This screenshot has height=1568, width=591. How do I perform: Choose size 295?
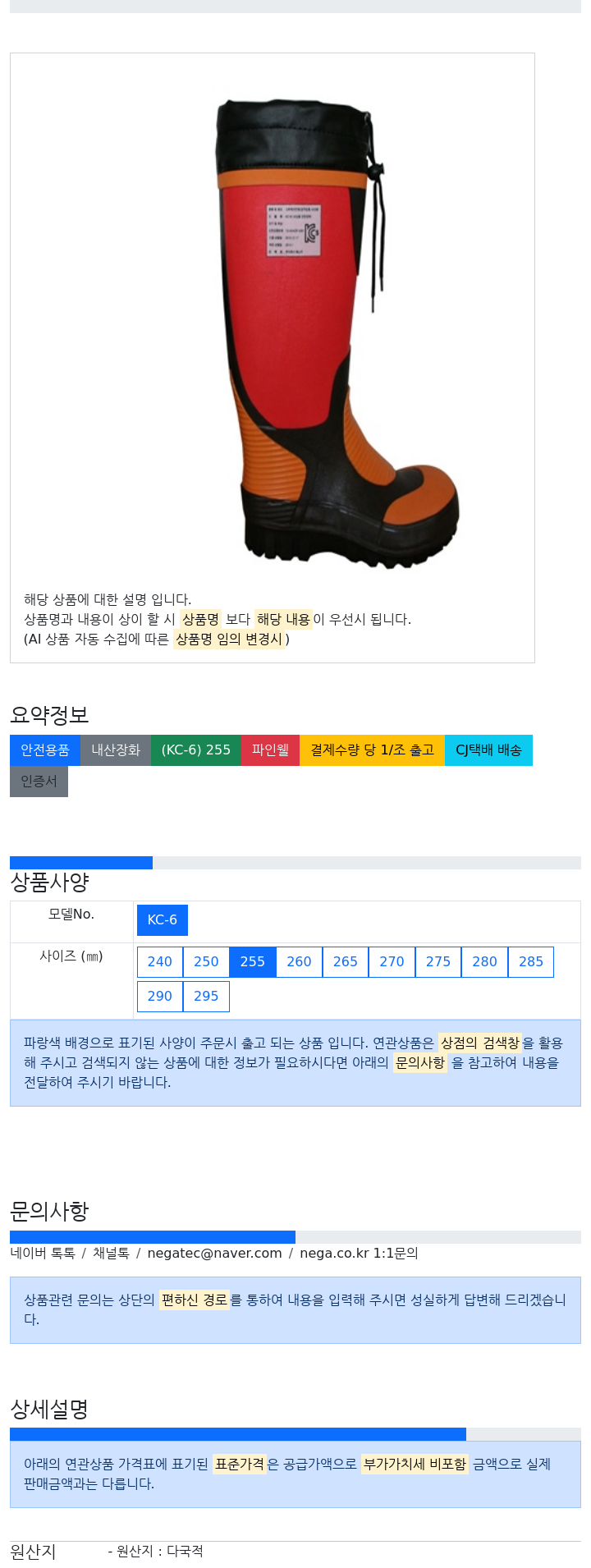(x=206, y=997)
